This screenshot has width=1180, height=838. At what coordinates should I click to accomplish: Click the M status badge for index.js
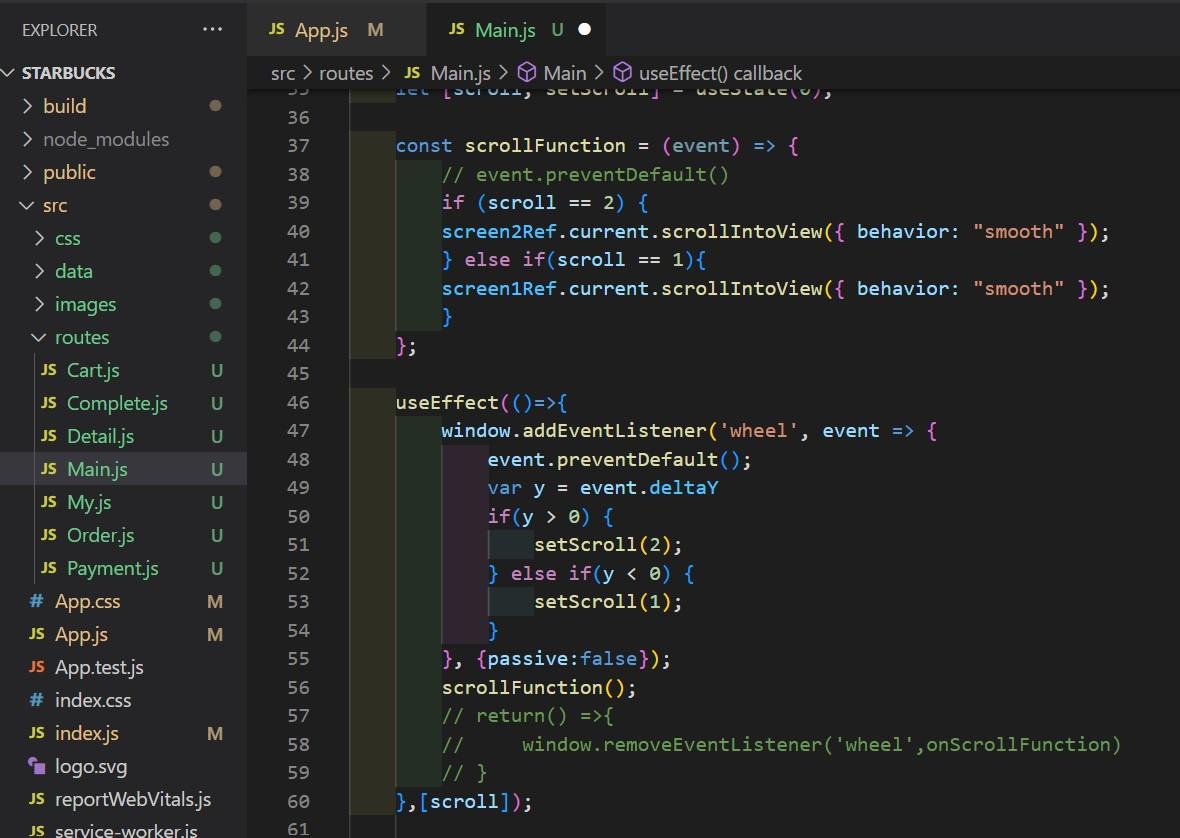point(214,734)
